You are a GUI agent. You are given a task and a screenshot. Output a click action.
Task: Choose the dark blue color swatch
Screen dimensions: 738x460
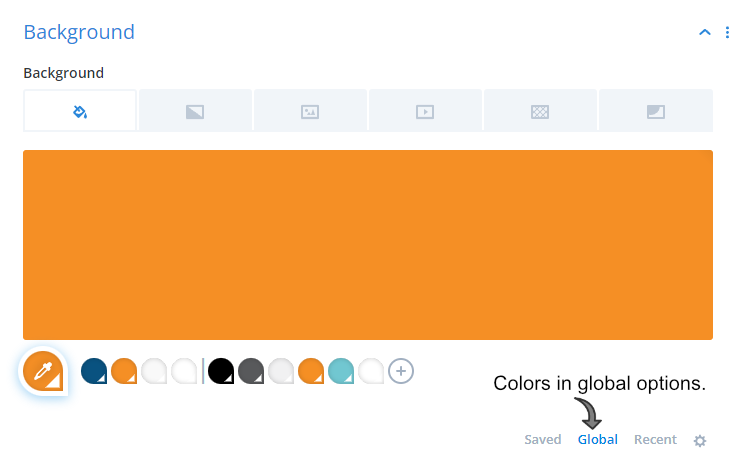94,371
